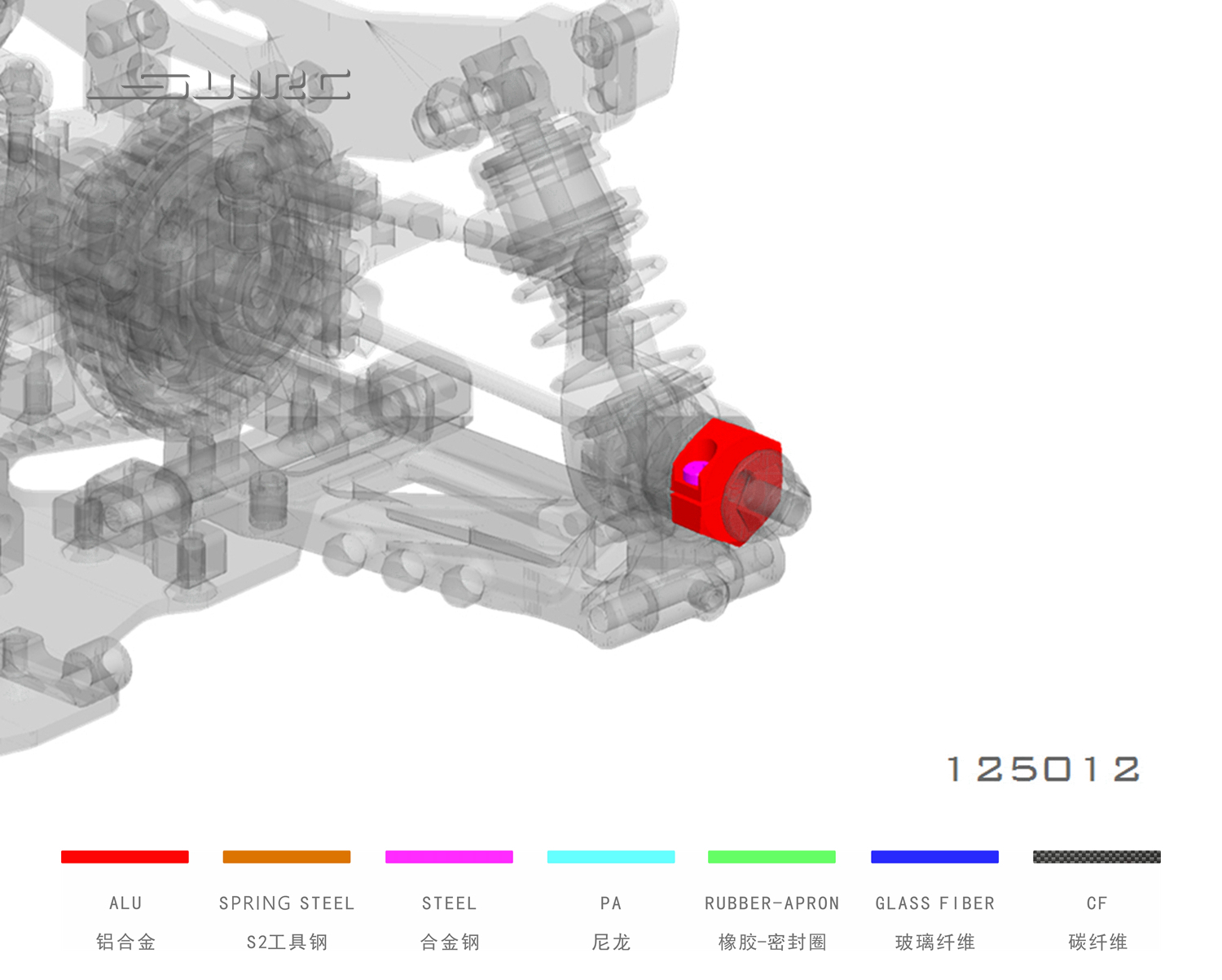Image resolution: width=1222 pixels, height=980 pixels.
Task: Click the part number 125012
Action: click(x=1044, y=769)
